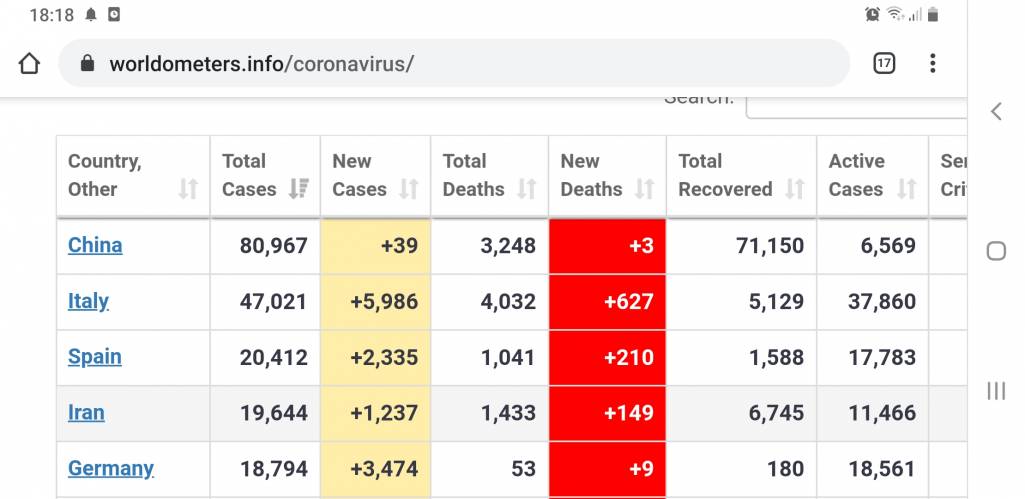Screen dimensions: 1025x499
Task: Tap the browser home icon
Action: [29, 64]
